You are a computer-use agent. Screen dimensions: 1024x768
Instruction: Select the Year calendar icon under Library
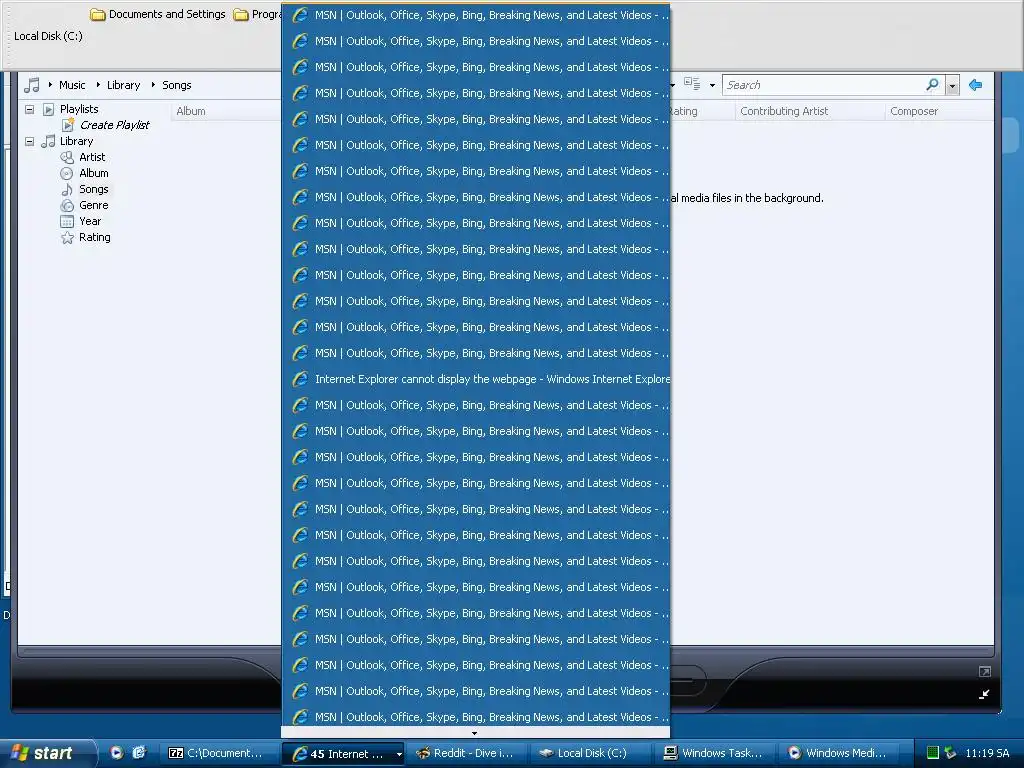(67, 221)
